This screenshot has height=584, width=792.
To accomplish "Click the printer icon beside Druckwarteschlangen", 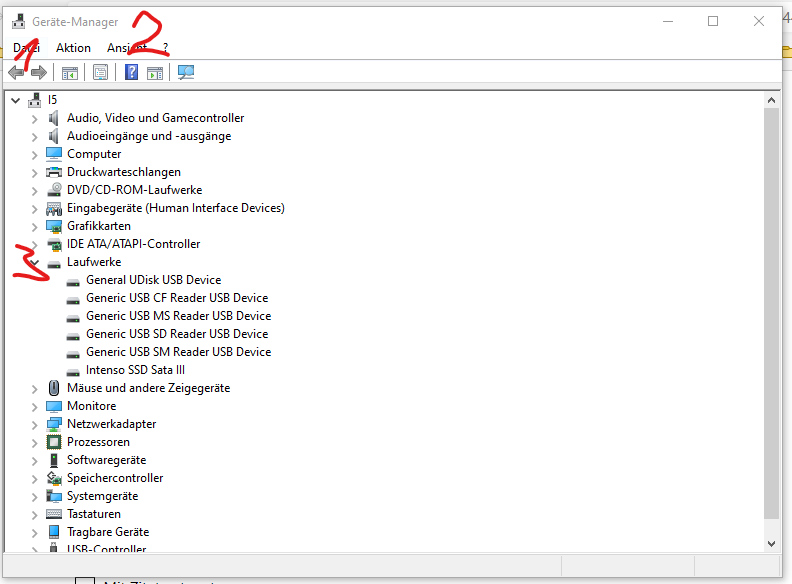I will pos(54,172).
